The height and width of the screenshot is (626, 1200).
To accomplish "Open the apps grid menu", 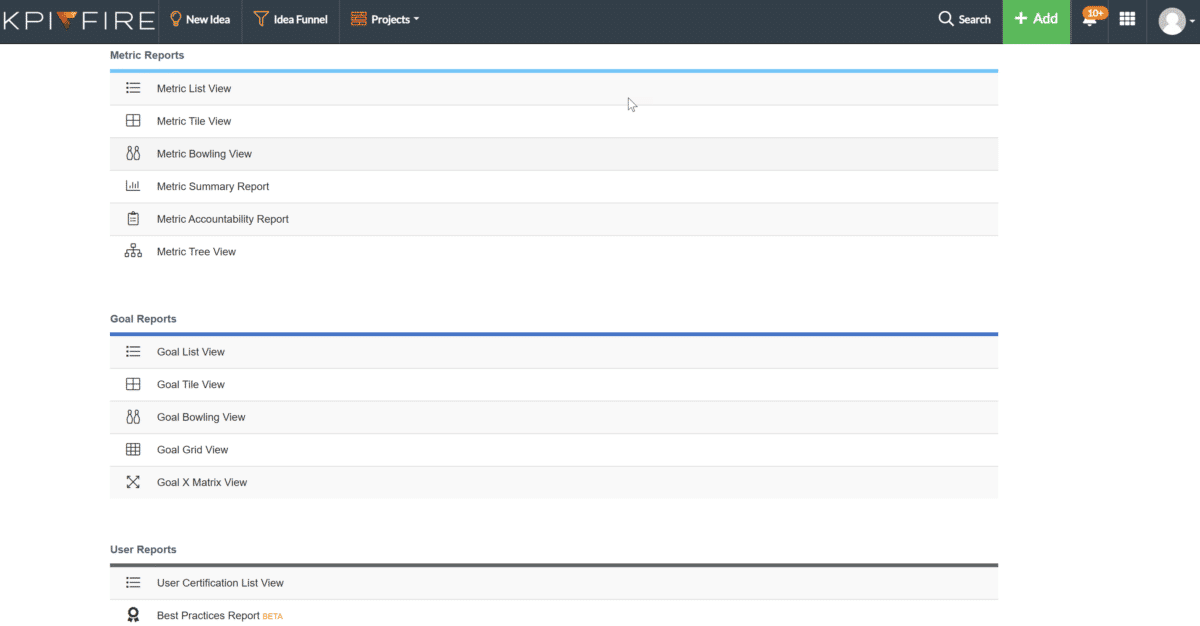I will pos(1127,19).
